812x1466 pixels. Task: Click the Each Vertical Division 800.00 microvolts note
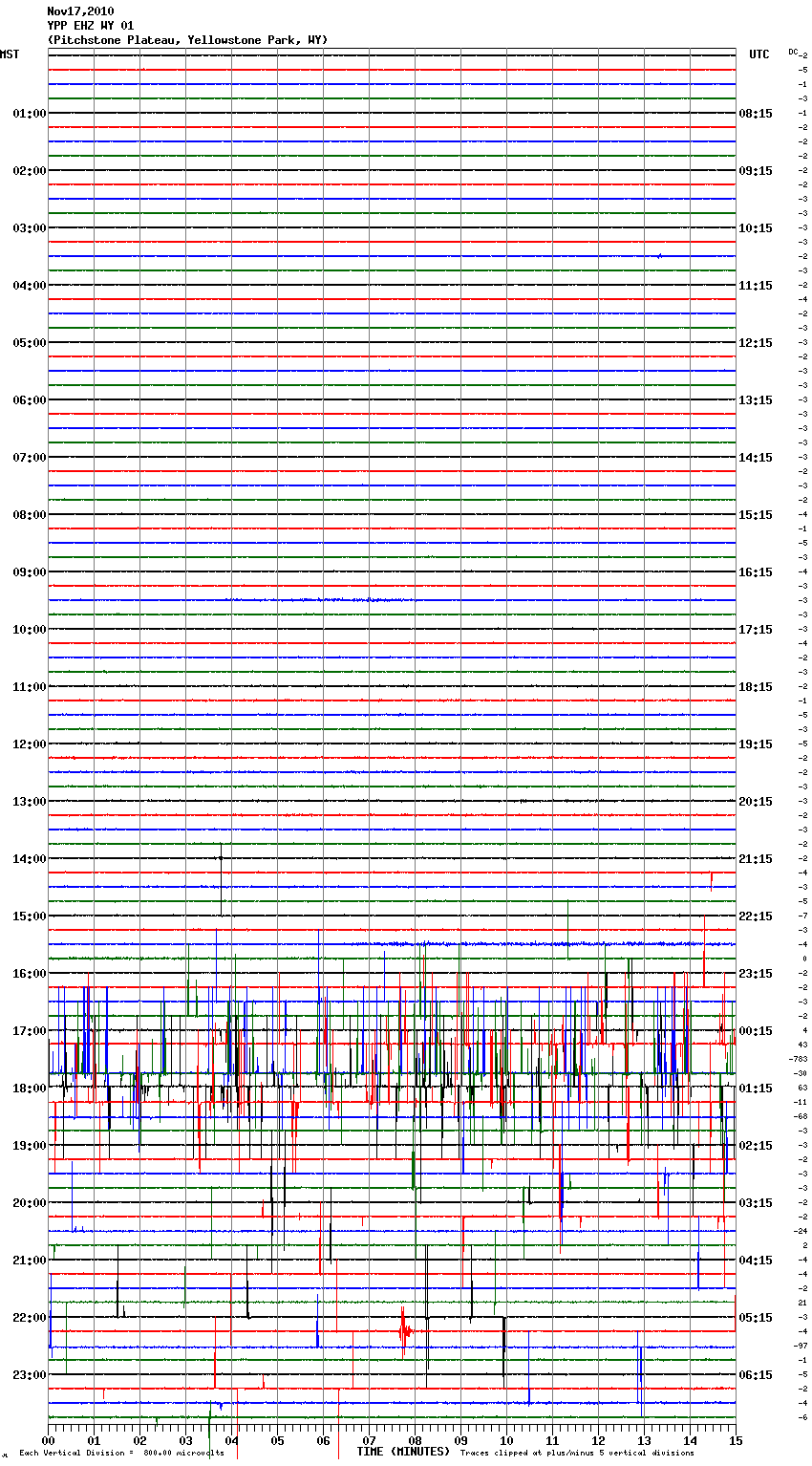click(x=121, y=1453)
